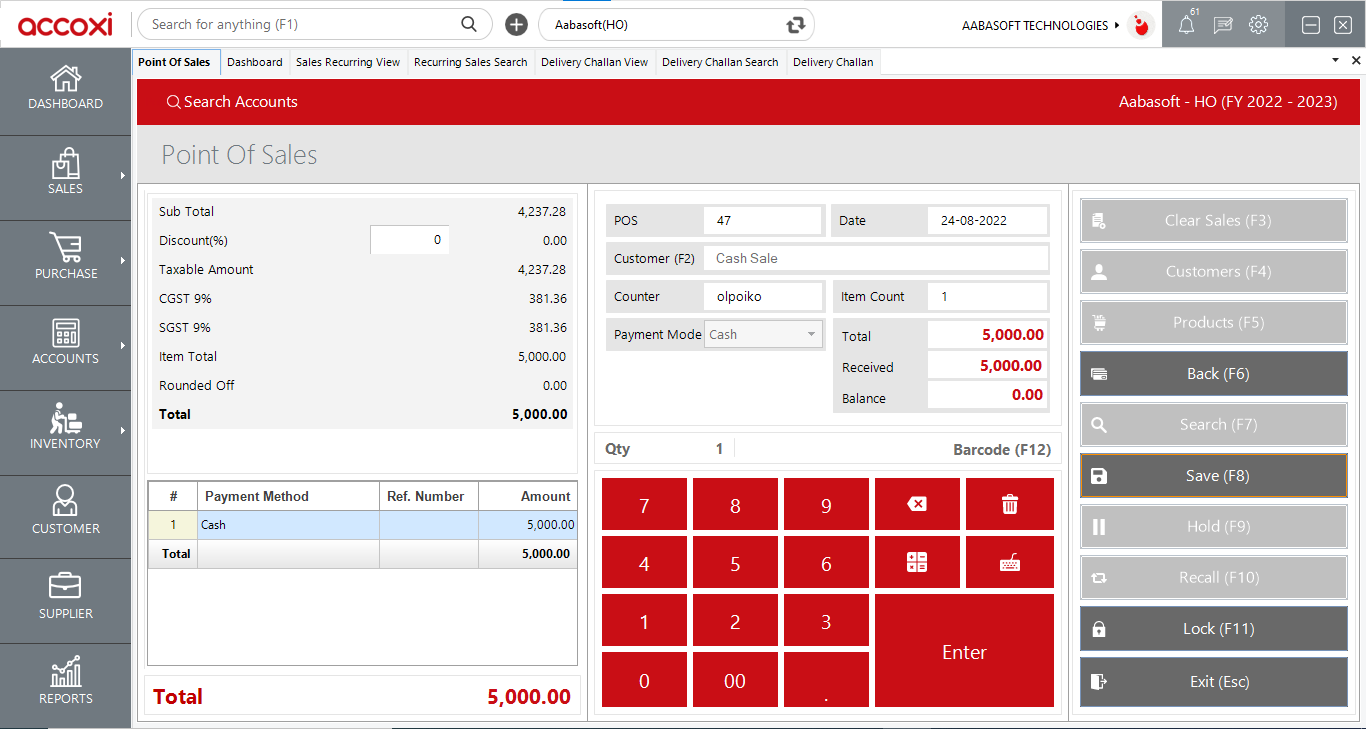Viewport: 1366px width, 729px height.
Task: Click the Lock (F11) button
Action: (1214, 629)
